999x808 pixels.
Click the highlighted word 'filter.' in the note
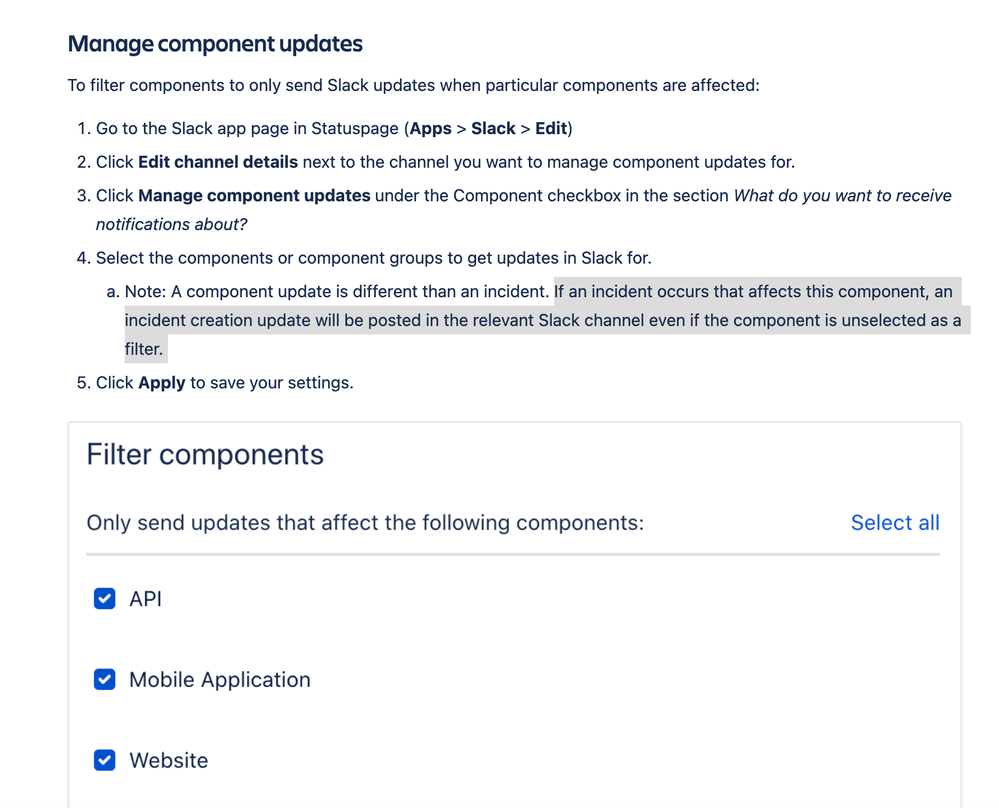pos(144,350)
